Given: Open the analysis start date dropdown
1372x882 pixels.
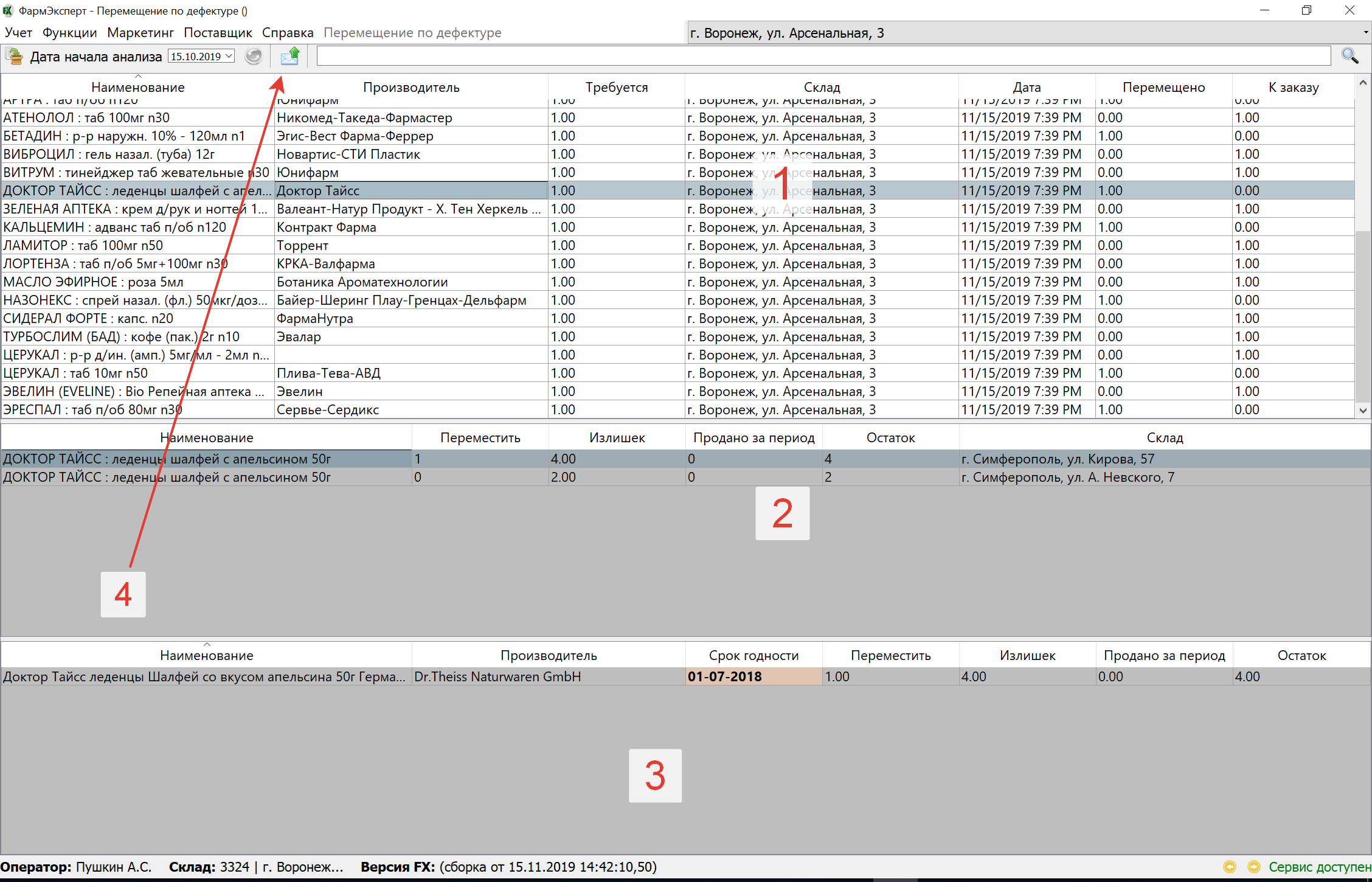Looking at the screenshot, I should [229, 57].
